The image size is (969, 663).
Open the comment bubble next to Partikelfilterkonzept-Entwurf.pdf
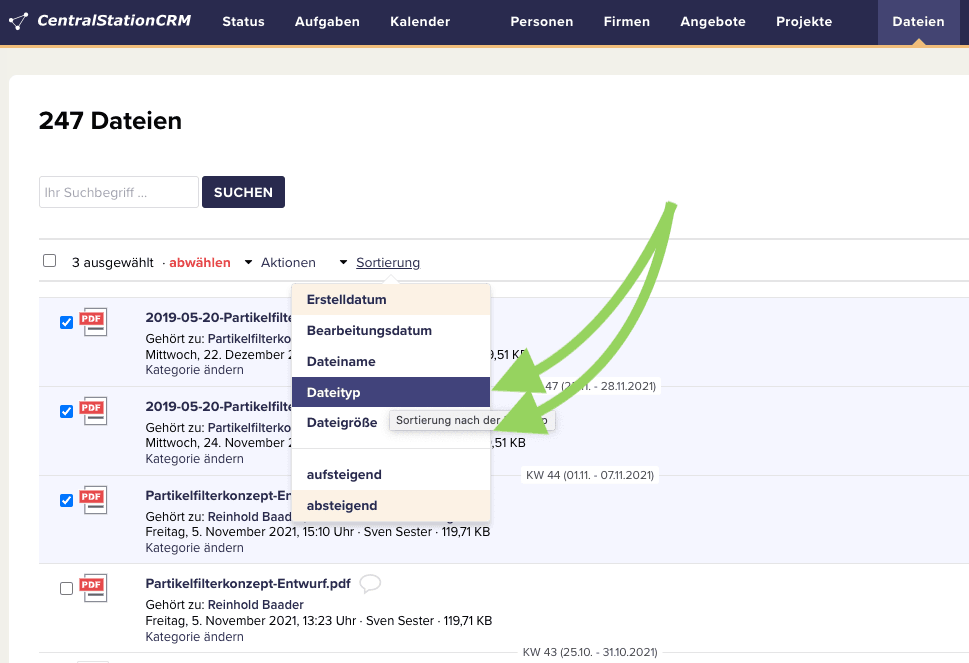coord(369,583)
